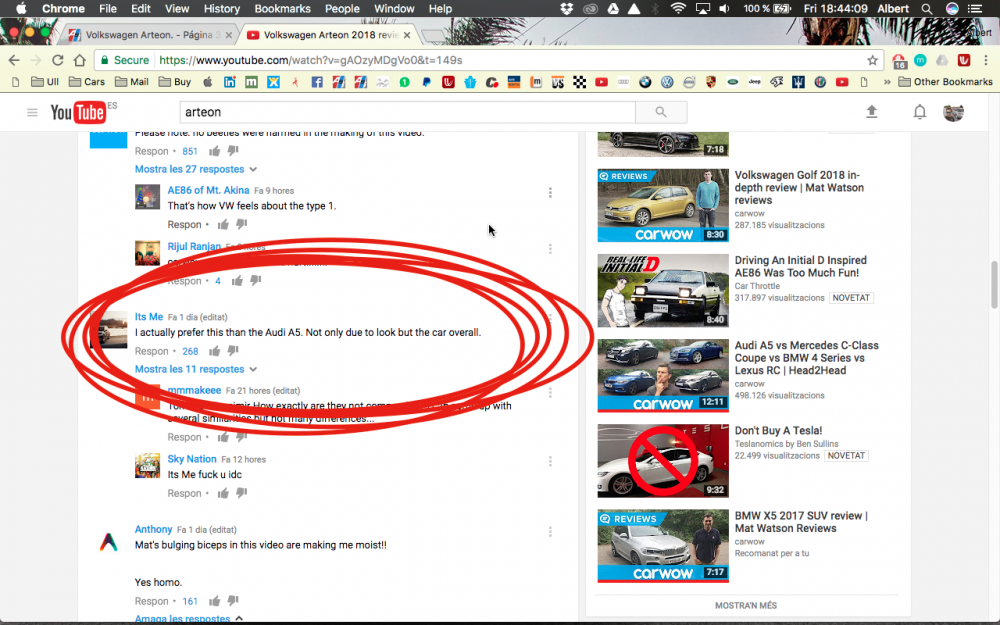Click the MOSTRA'N MÉS button

pos(746,605)
